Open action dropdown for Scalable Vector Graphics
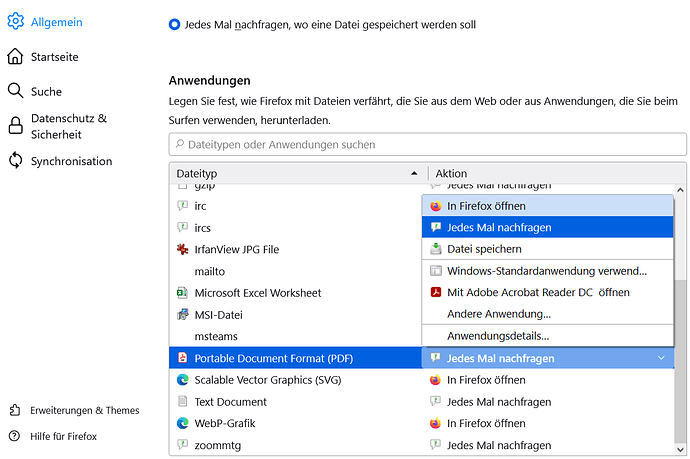690x459 pixels. [548, 380]
